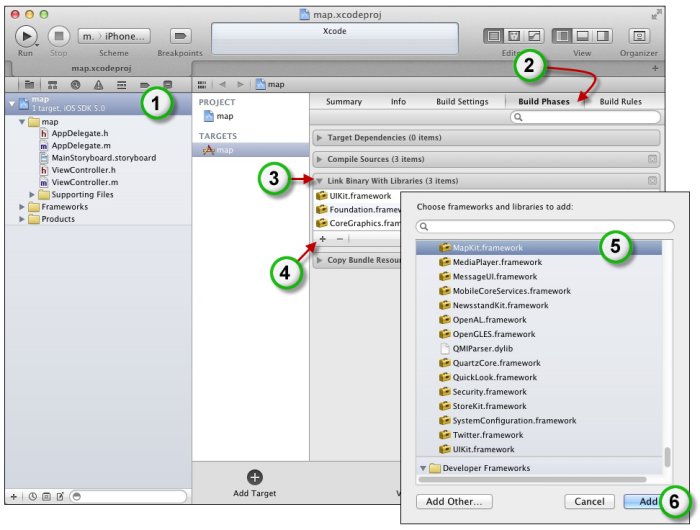Open the Log navigator icon

(x=167, y=84)
